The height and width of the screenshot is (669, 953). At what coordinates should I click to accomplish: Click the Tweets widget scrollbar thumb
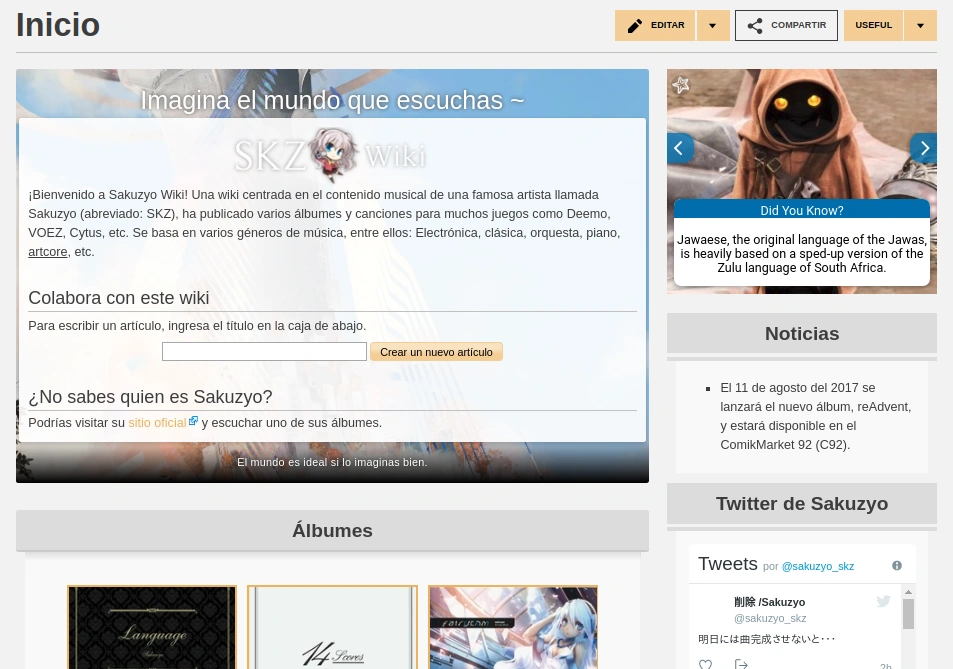909,614
